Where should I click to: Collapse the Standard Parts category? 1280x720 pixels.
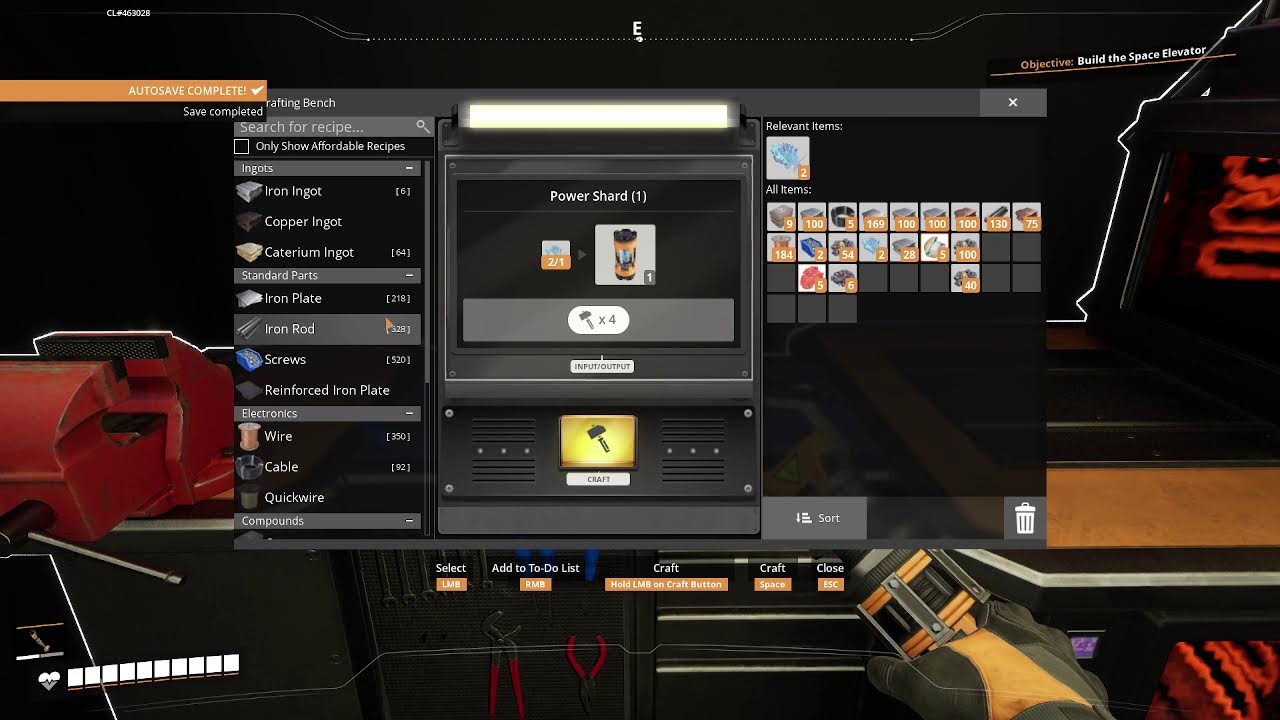pyautogui.click(x=409, y=275)
